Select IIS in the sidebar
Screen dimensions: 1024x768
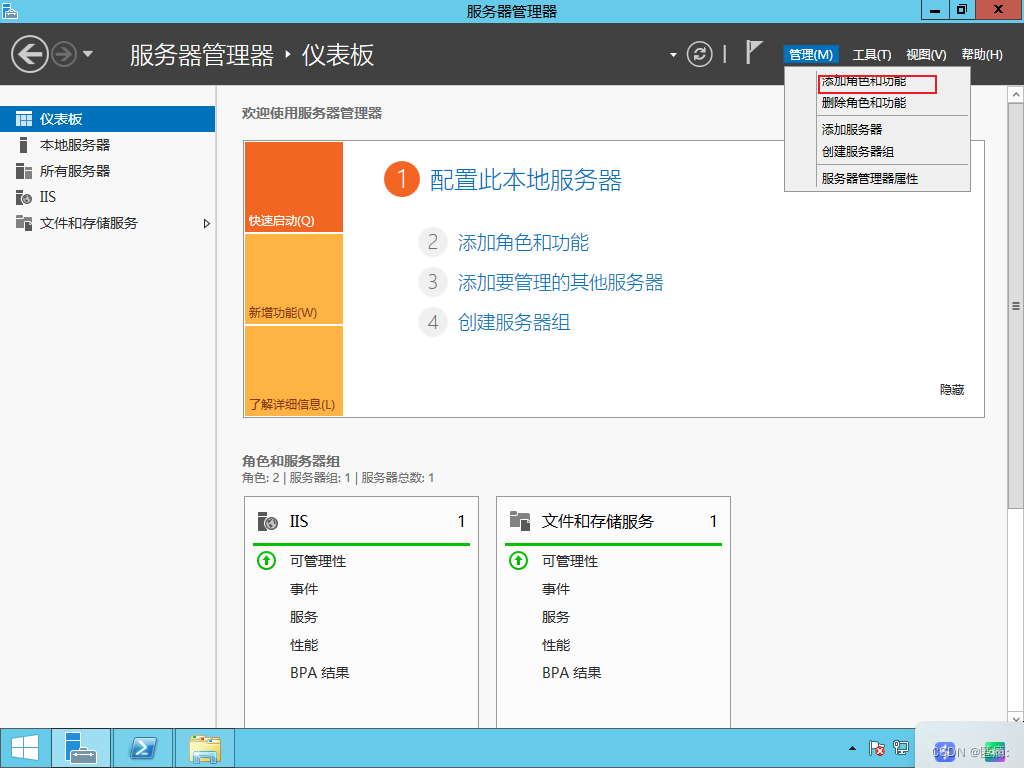point(107,197)
